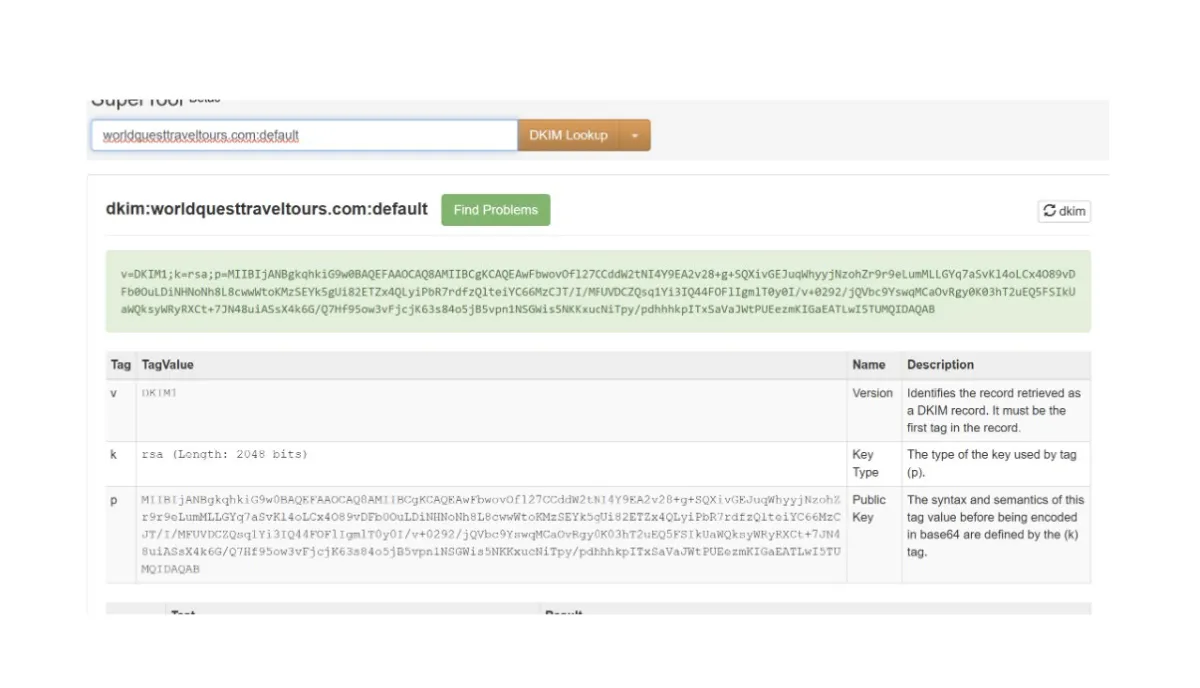Click 'The type of the key' description

pyautogui.click(x=992, y=463)
